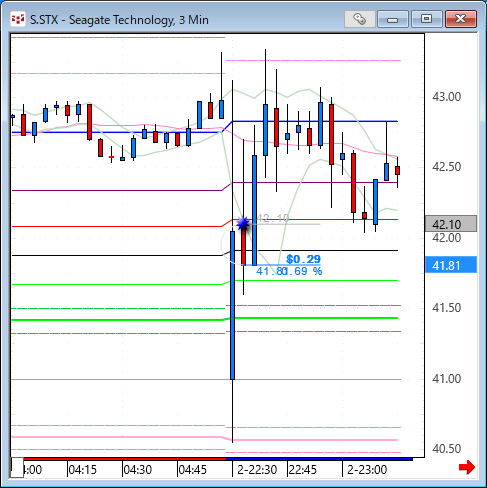
Task: Click the small box at time axis start
Action: tap(17, 468)
